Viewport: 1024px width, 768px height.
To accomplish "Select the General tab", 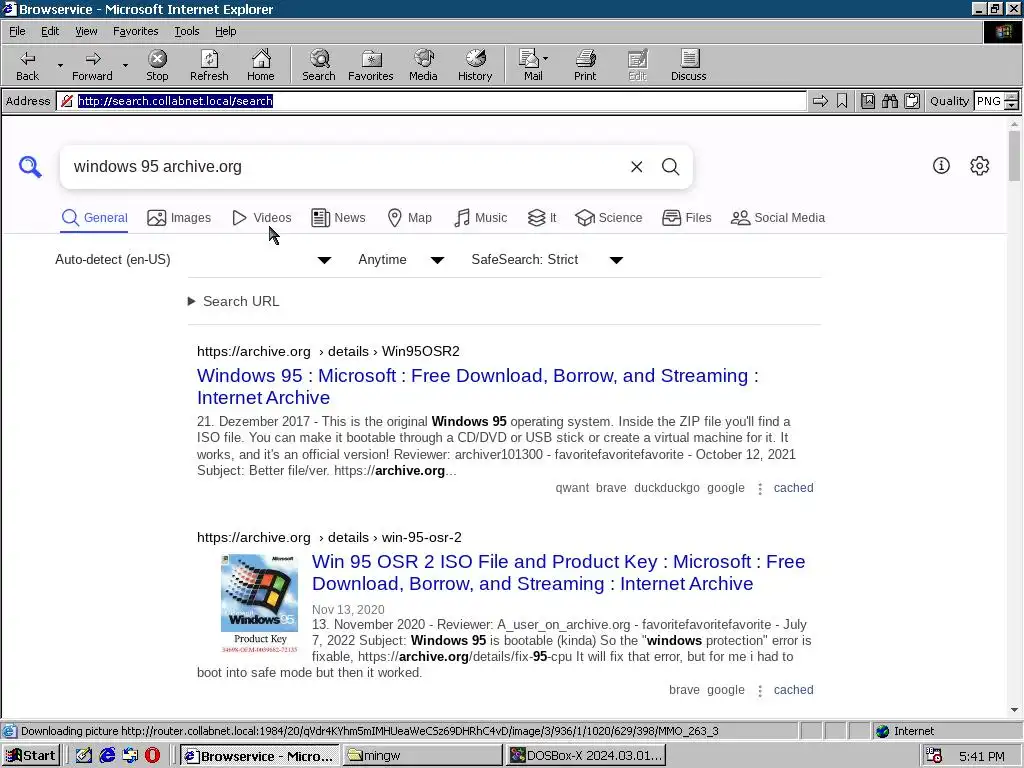I will pos(95,217).
